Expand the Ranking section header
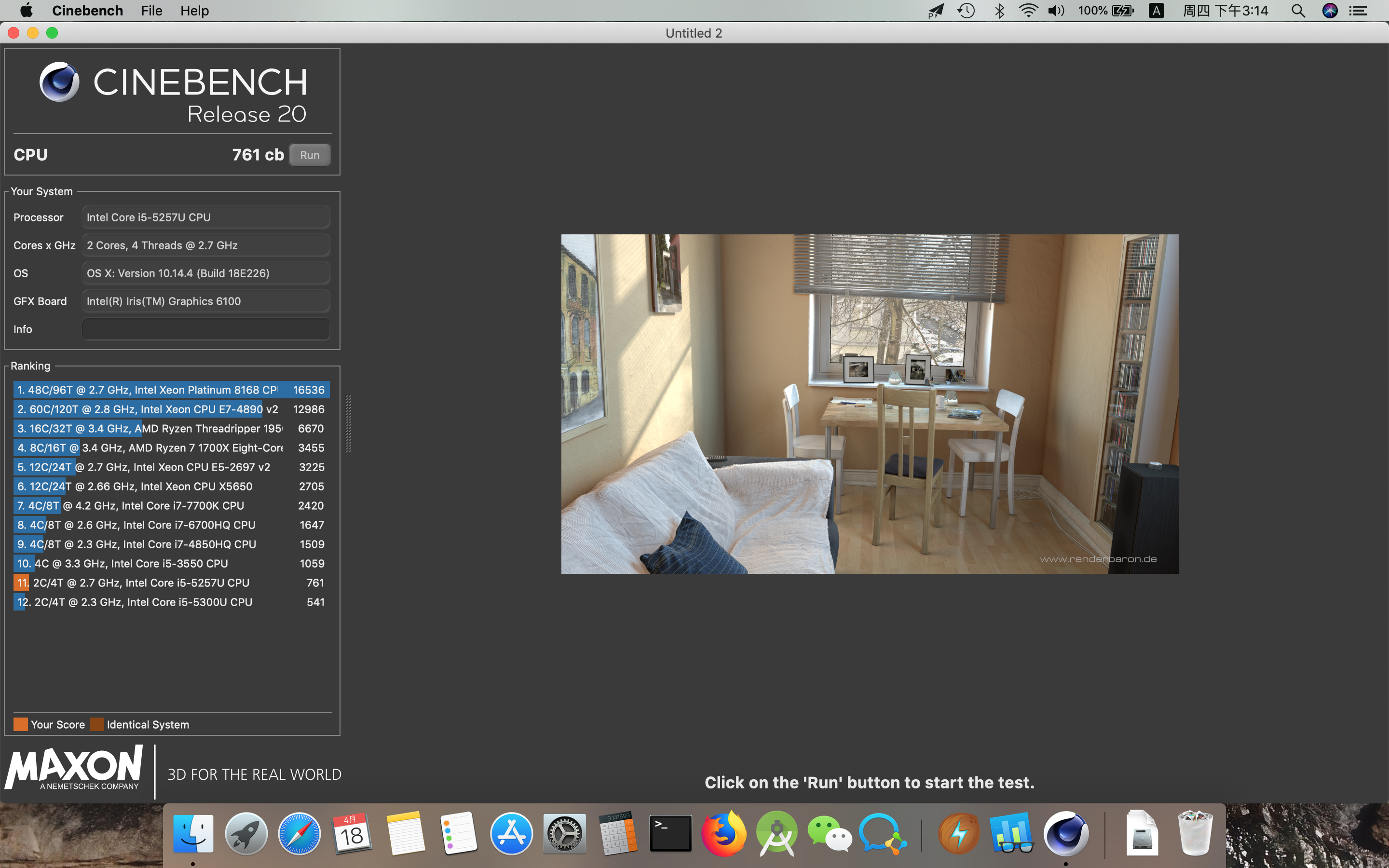Viewport: 1389px width, 868px height. [29, 364]
